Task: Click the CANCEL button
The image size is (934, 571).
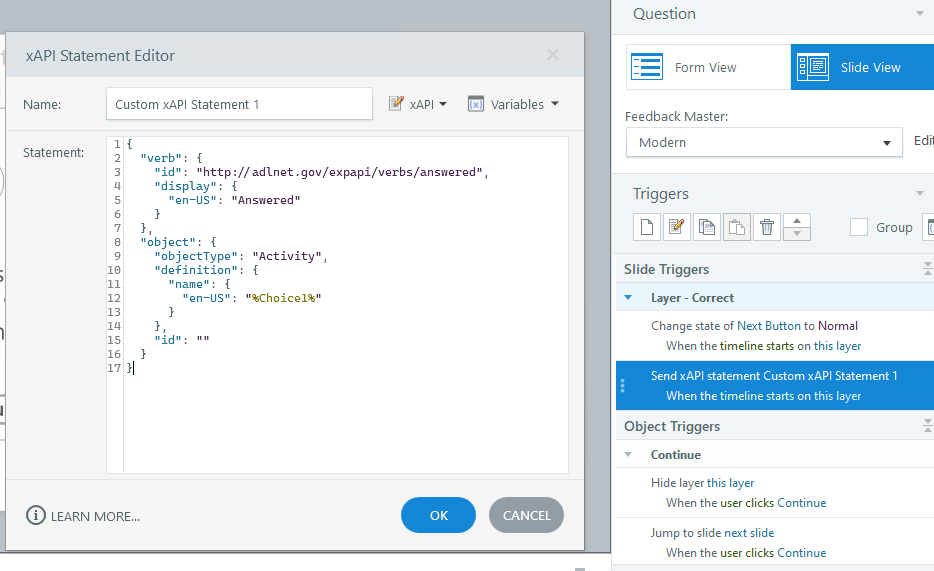Action: click(527, 515)
